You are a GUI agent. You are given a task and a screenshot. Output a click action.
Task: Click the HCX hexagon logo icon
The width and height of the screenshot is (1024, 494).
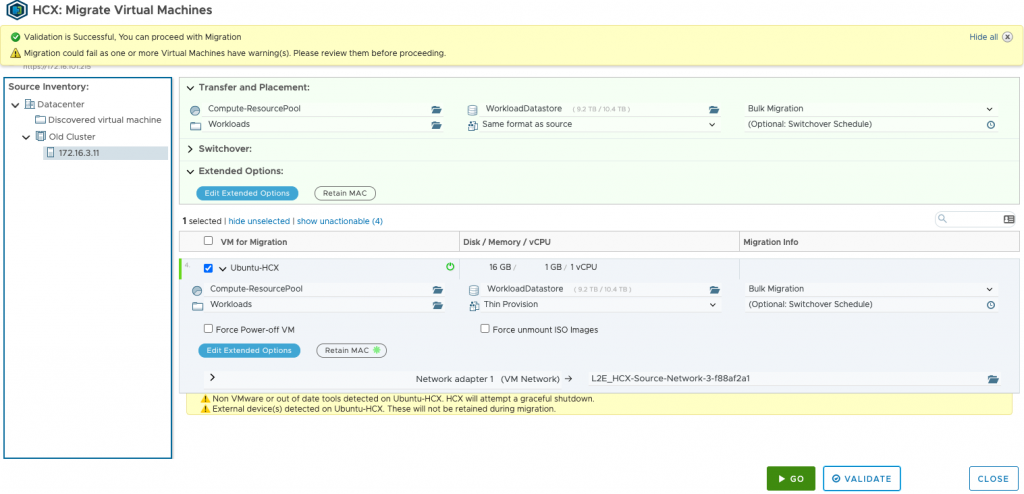point(17,11)
